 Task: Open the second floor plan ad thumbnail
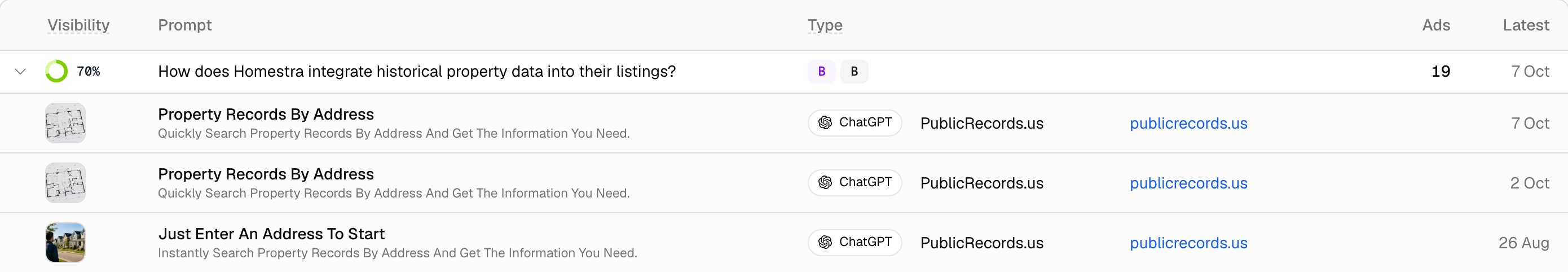pyautogui.click(x=65, y=182)
